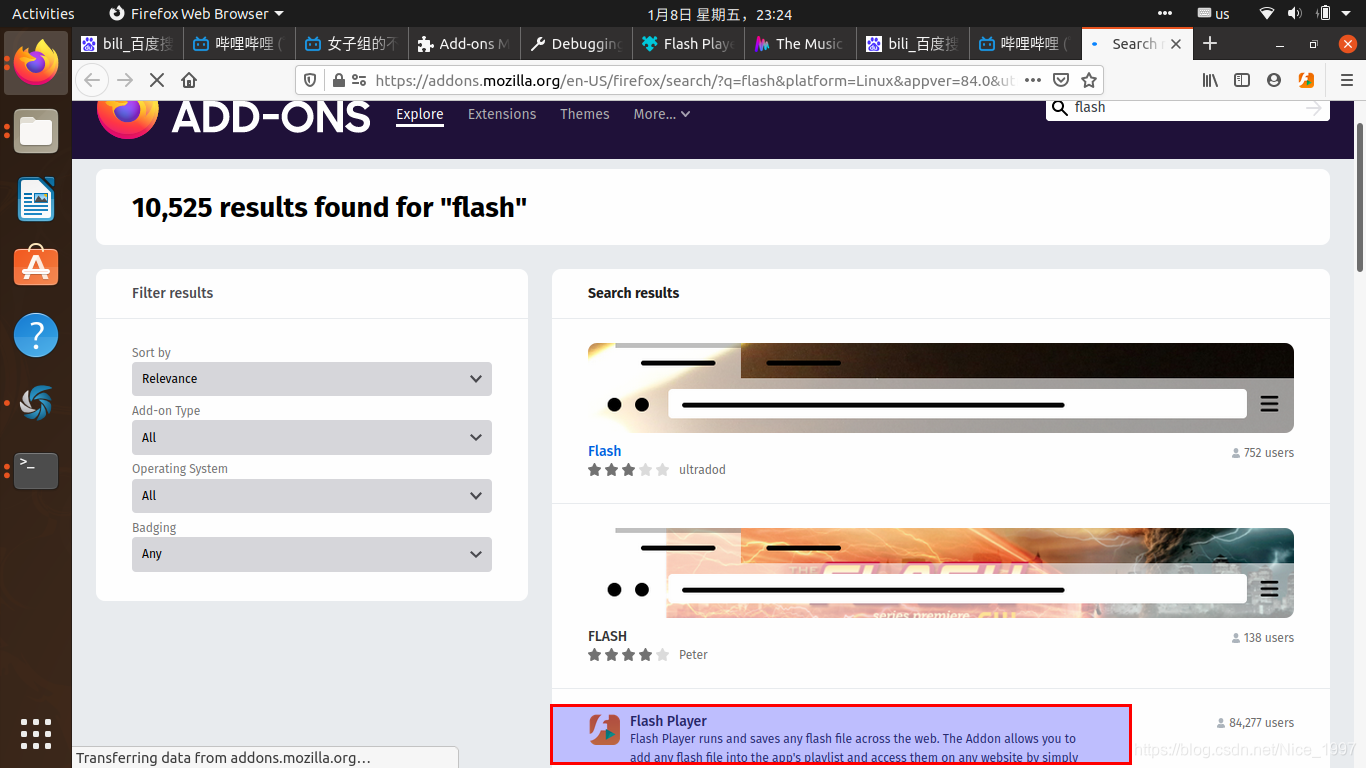Close the current Search results tab

(x=1176, y=44)
